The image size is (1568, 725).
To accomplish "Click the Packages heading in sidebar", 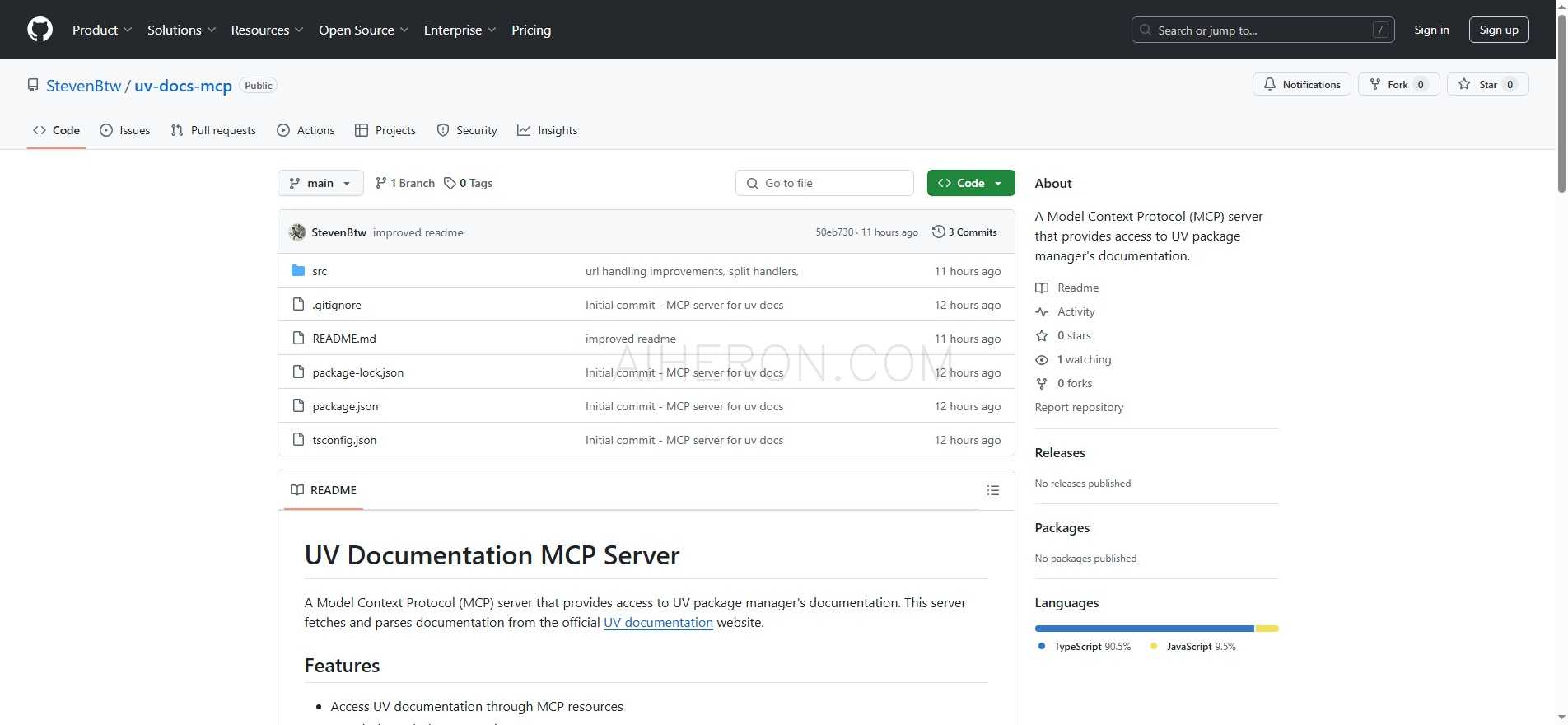I will tap(1062, 527).
